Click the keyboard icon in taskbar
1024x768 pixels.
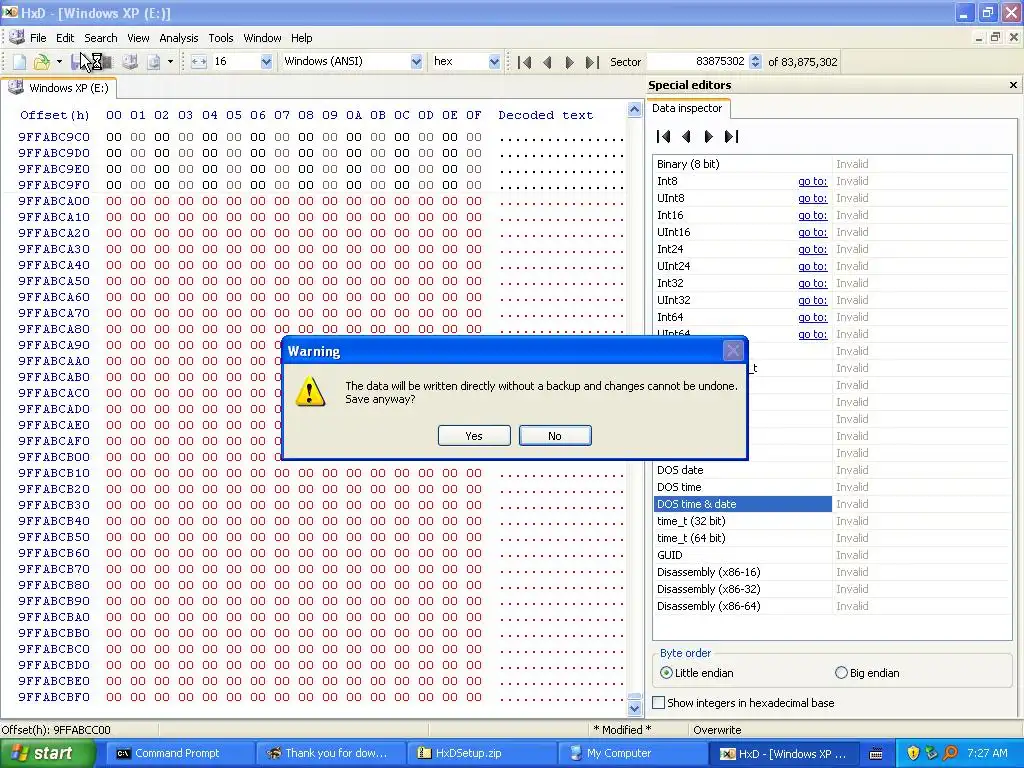tap(876, 754)
